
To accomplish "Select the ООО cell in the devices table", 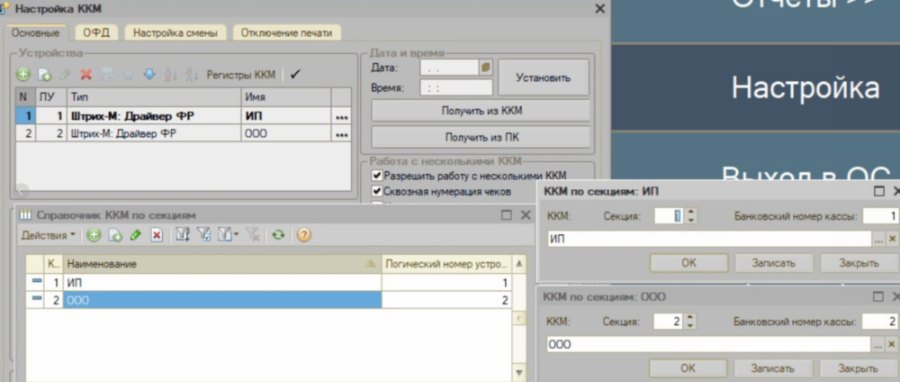I will pos(286,134).
